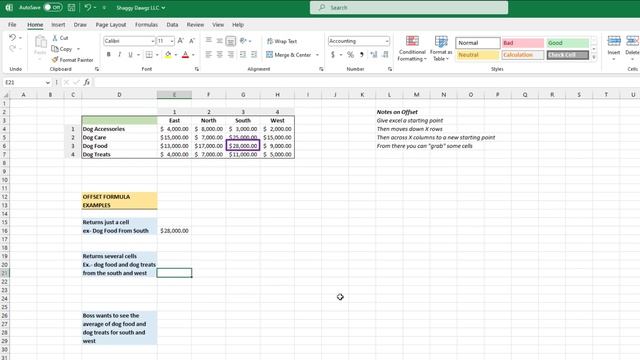
Task: Click the formula bar fx icon
Action: [x=87, y=82]
